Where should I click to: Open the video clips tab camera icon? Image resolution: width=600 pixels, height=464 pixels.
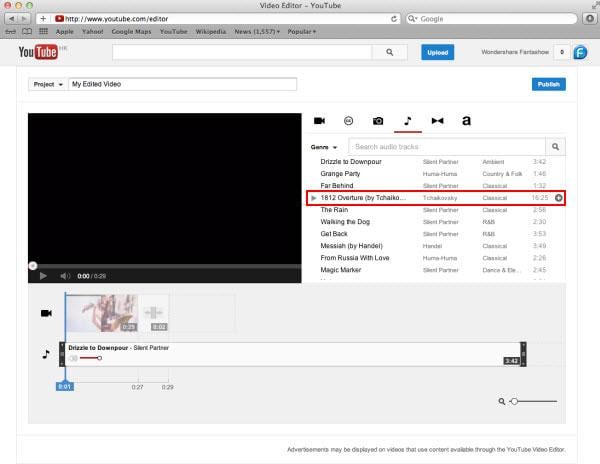[319, 121]
